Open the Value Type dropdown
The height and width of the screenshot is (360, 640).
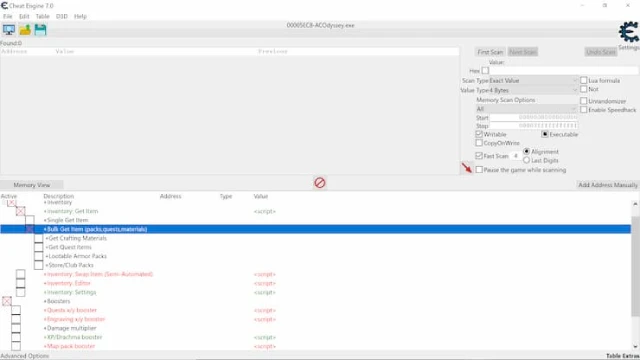tap(533, 90)
